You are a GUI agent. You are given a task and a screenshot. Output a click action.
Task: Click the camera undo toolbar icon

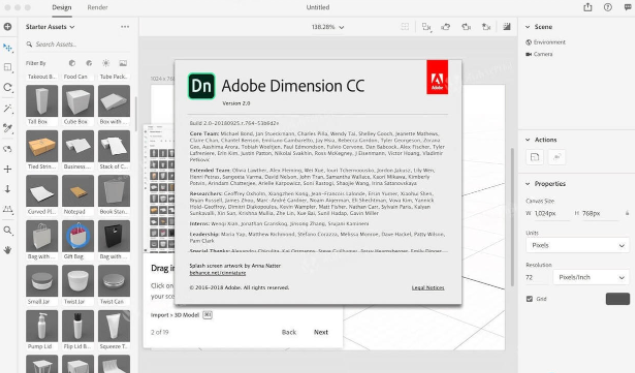pyautogui.click(x=446, y=27)
